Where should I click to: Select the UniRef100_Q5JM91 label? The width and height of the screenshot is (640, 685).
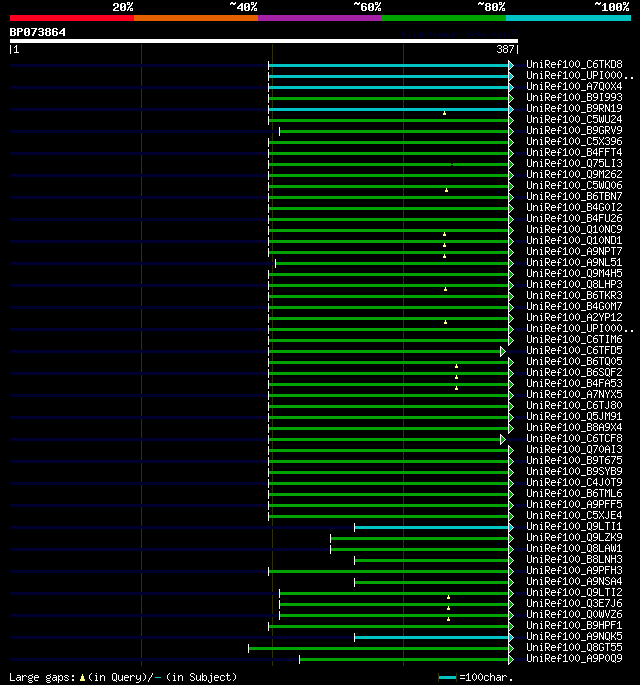[x=574, y=416]
